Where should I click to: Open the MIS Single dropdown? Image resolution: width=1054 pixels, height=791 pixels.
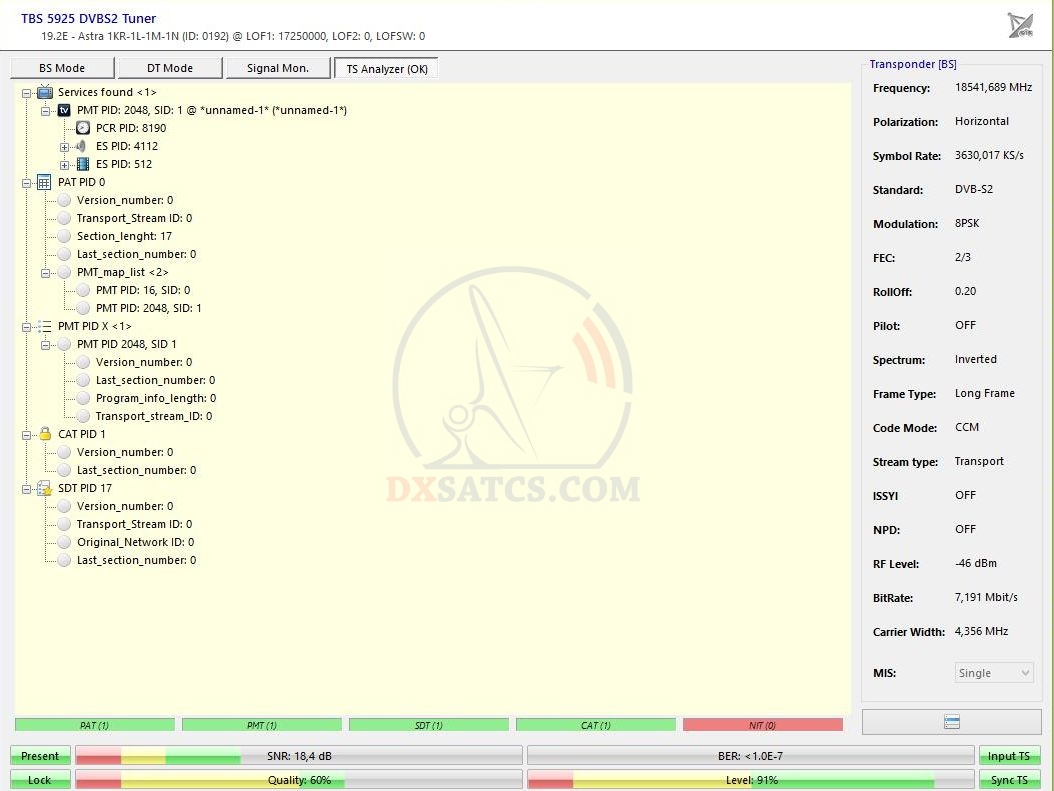tap(994, 673)
